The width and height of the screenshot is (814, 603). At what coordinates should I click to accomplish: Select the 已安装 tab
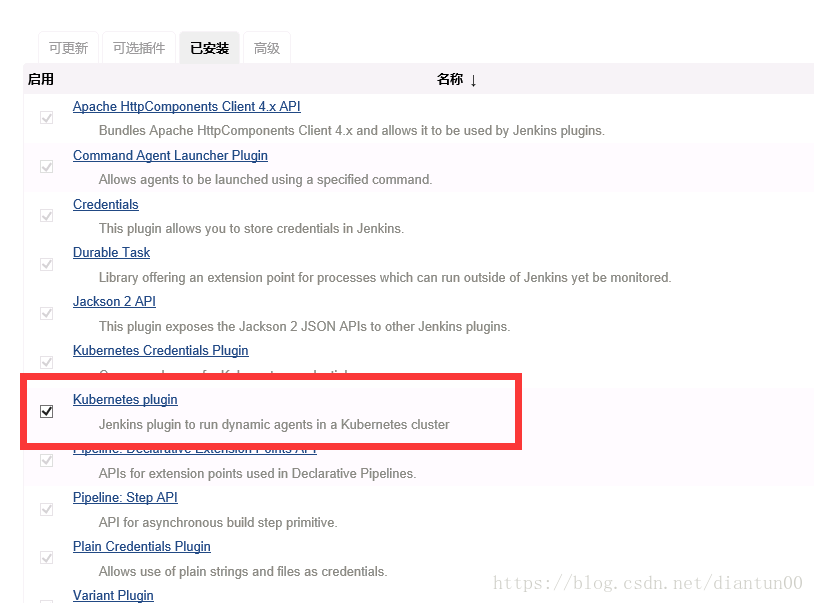tap(209, 48)
